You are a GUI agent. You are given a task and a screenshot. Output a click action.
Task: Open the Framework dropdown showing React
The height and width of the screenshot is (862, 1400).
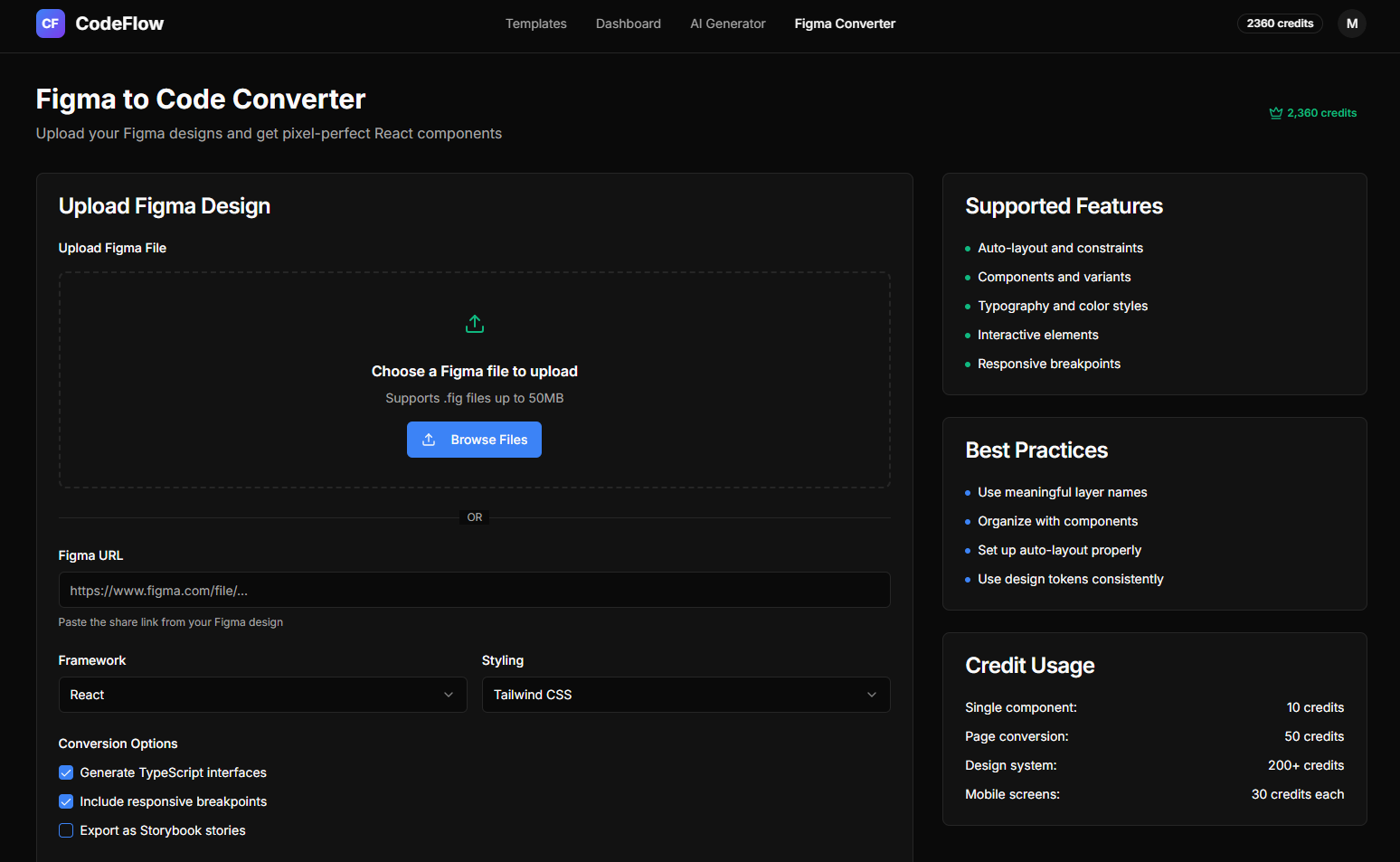click(x=263, y=695)
